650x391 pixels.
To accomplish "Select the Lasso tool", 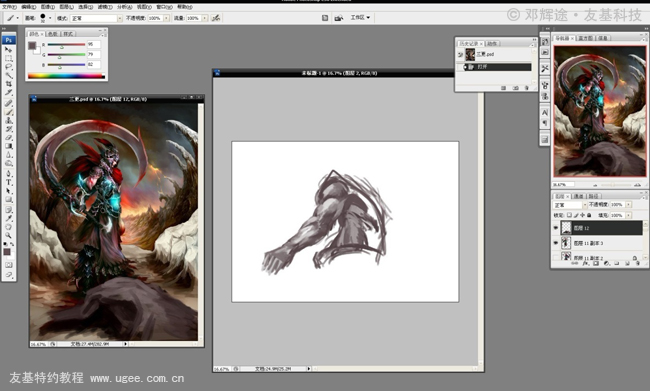I will pyautogui.click(x=8, y=67).
